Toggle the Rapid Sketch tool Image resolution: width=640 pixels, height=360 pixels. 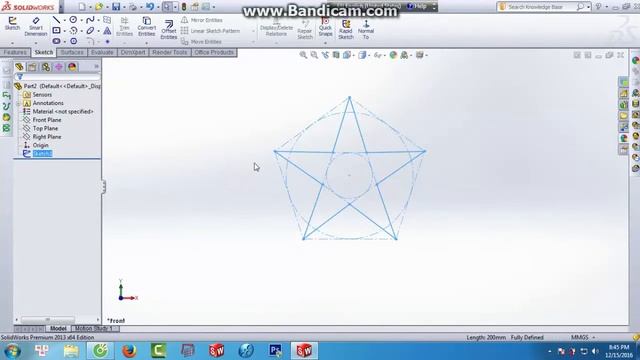pyautogui.click(x=346, y=29)
